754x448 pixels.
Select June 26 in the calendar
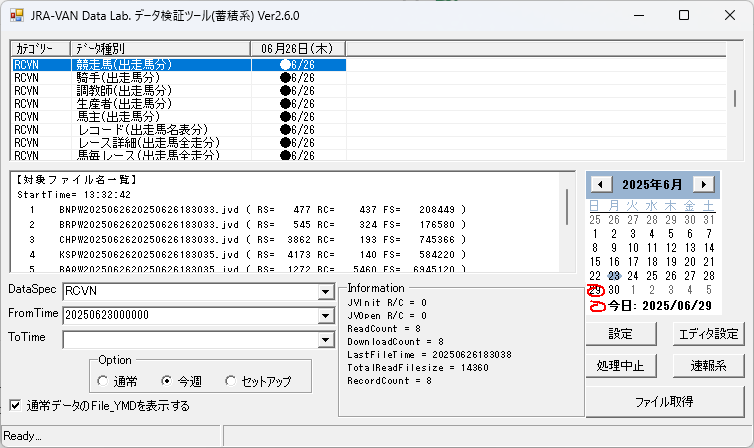(x=671, y=276)
